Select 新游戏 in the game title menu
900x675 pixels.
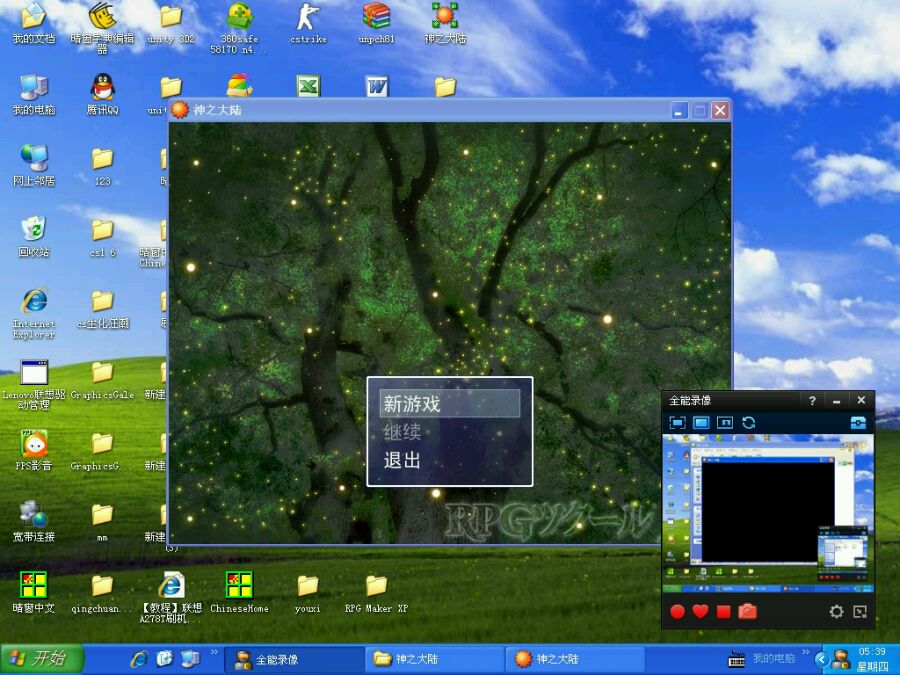[x=449, y=404]
